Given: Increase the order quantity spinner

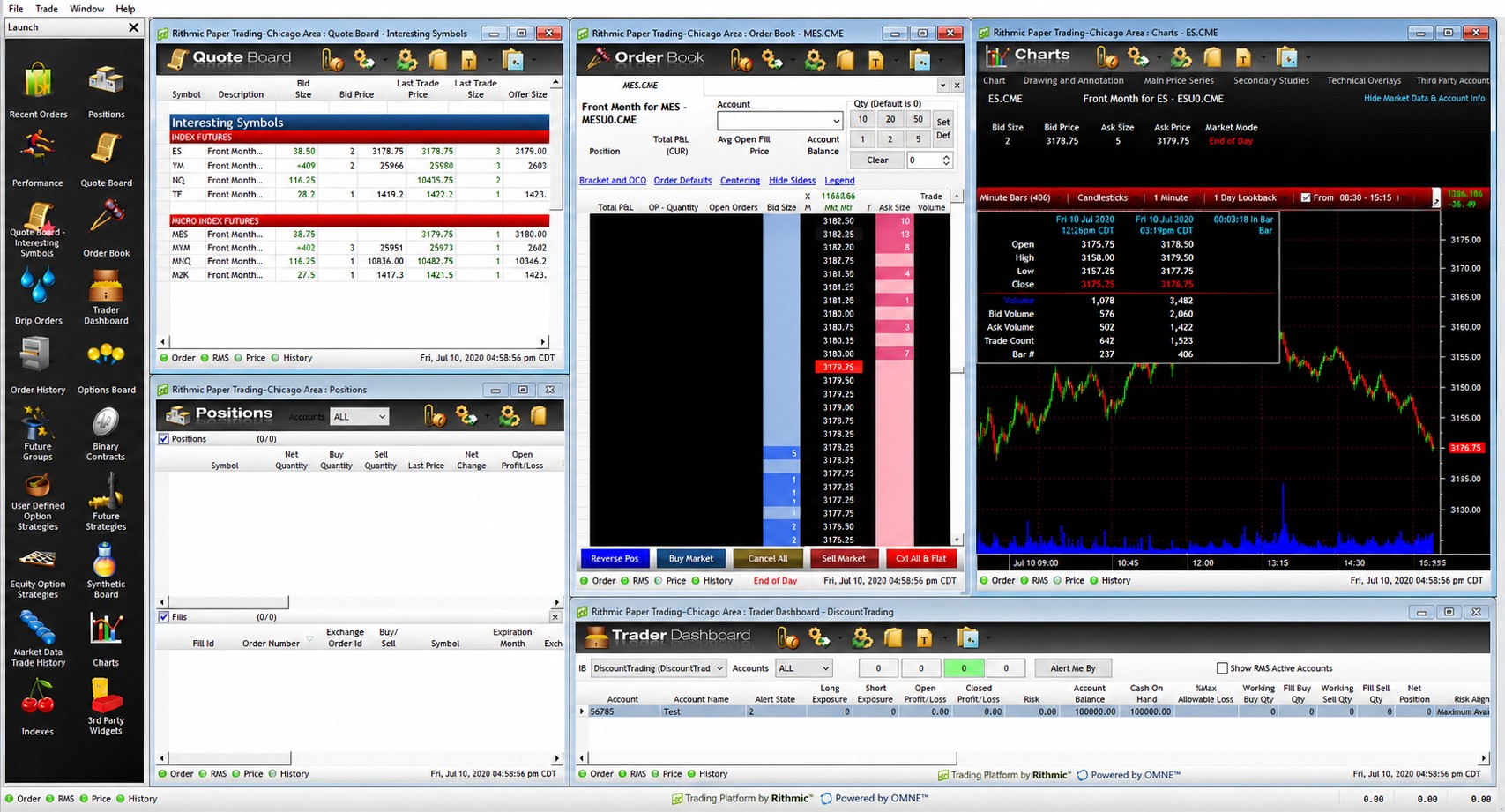Looking at the screenshot, I should (x=946, y=157).
